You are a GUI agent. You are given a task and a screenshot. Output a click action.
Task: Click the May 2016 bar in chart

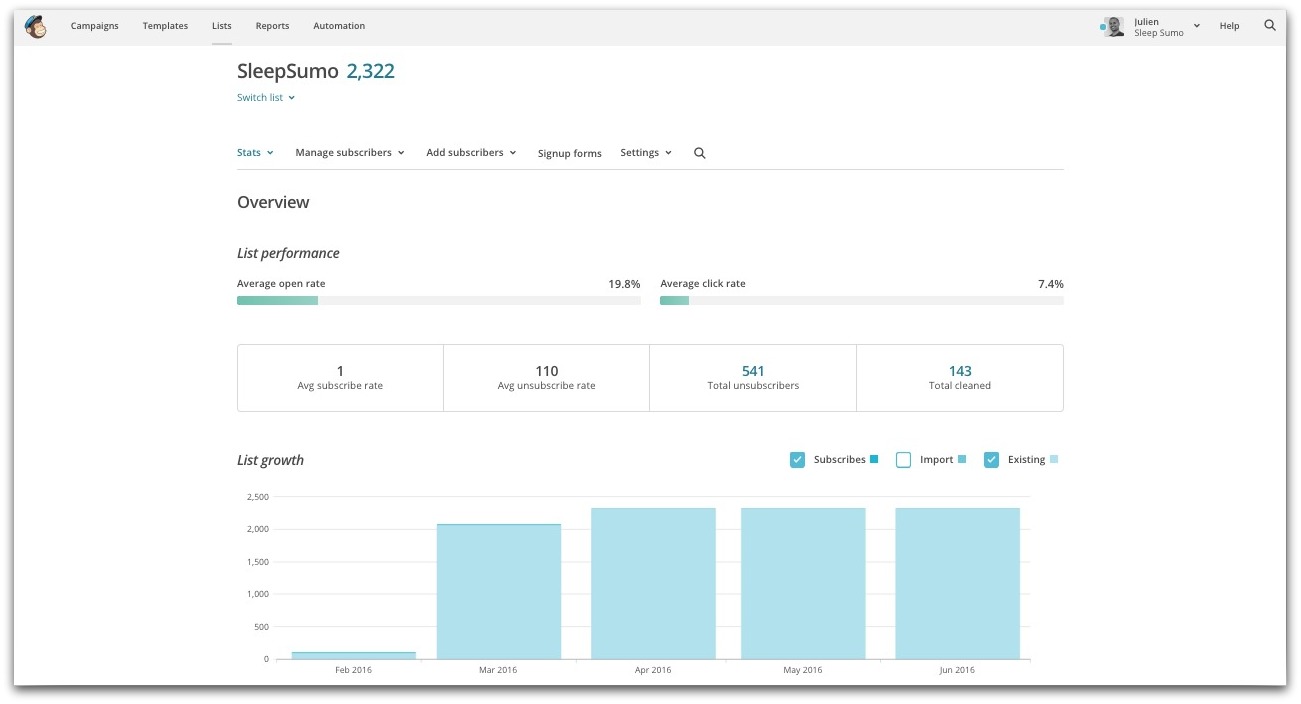[x=803, y=583]
